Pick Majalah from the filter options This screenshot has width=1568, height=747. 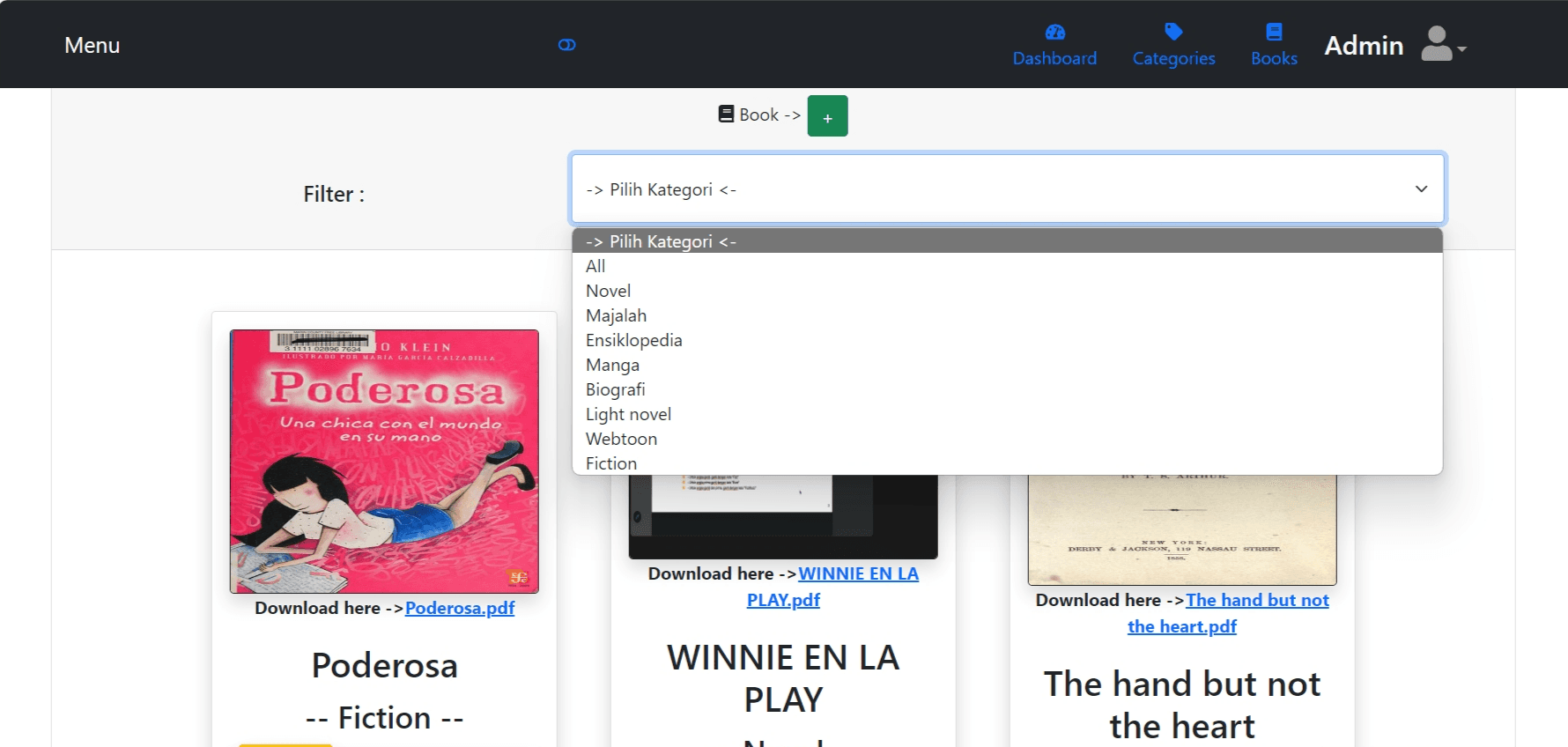click(616, 315)
